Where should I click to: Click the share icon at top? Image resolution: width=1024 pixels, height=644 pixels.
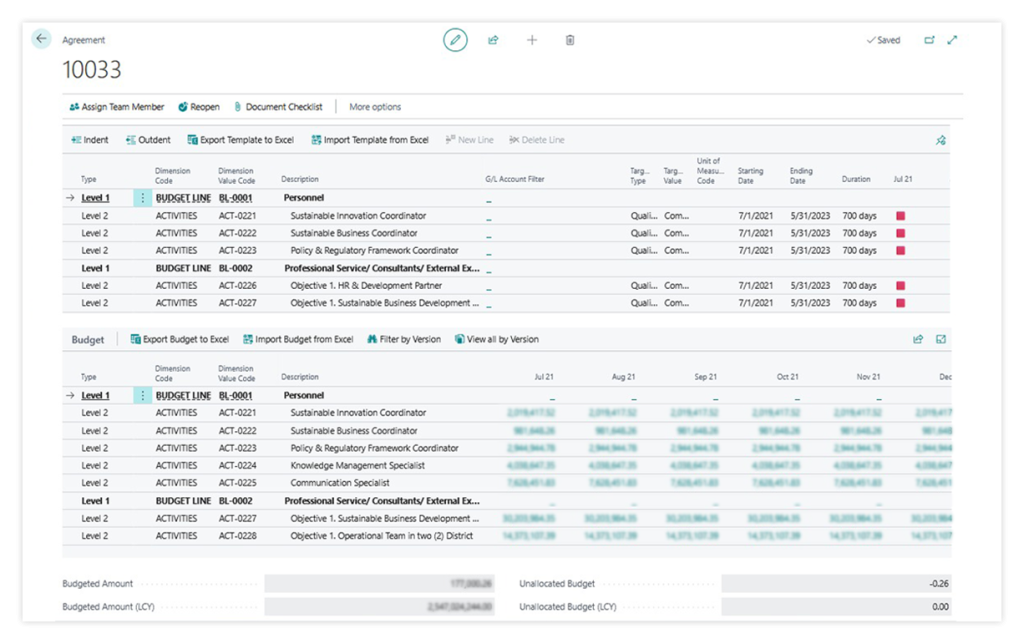(x=493, y=40)
